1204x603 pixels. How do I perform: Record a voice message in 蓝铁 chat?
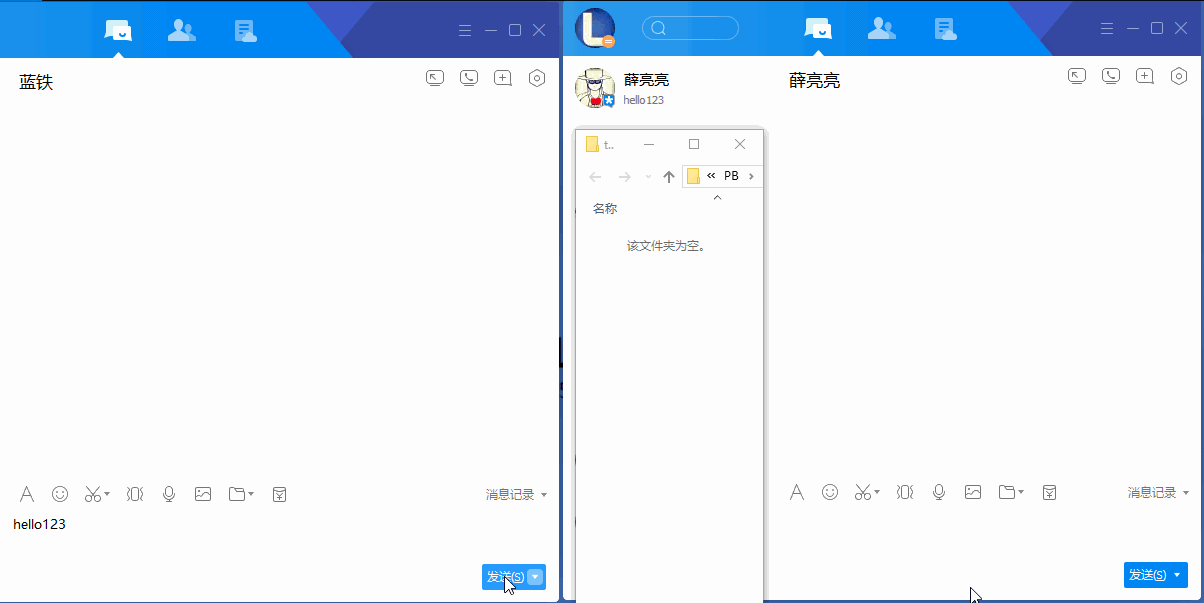pos(169,494)
